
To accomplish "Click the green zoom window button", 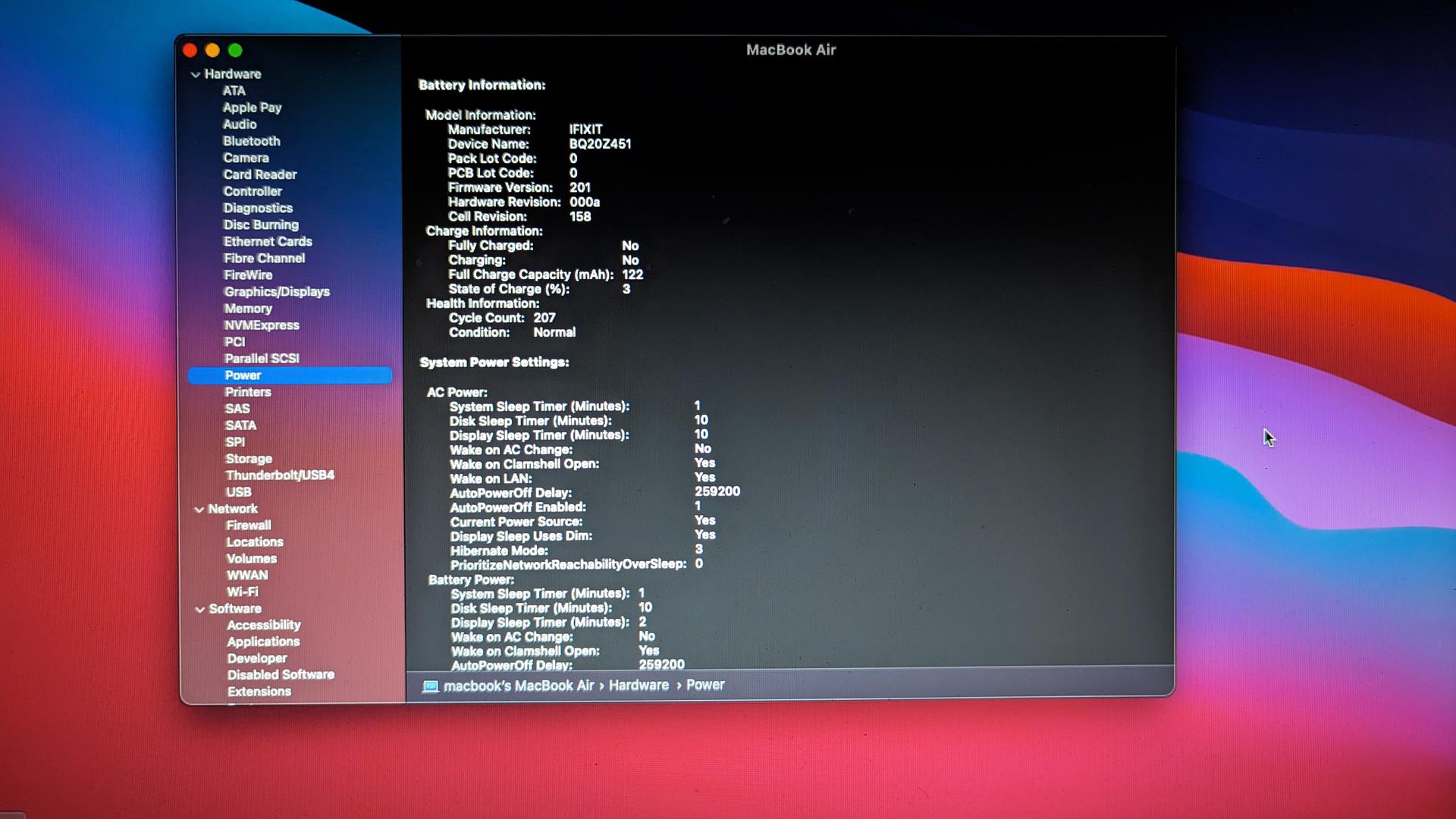I will 235,51.
